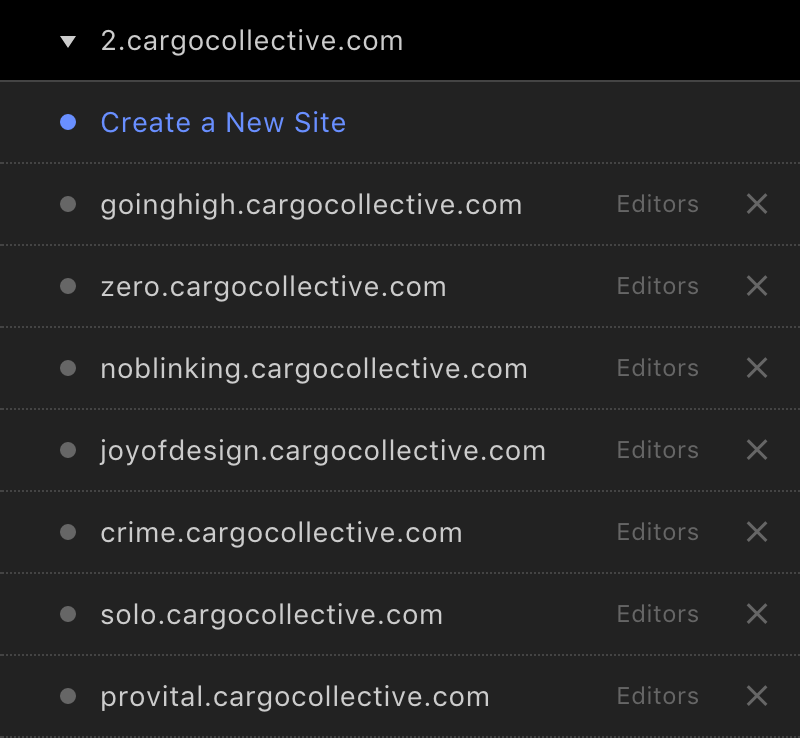Remove solo.cargocollective.com with its X icon
This screenshot has width=800, height=738.
coord(757,614)
